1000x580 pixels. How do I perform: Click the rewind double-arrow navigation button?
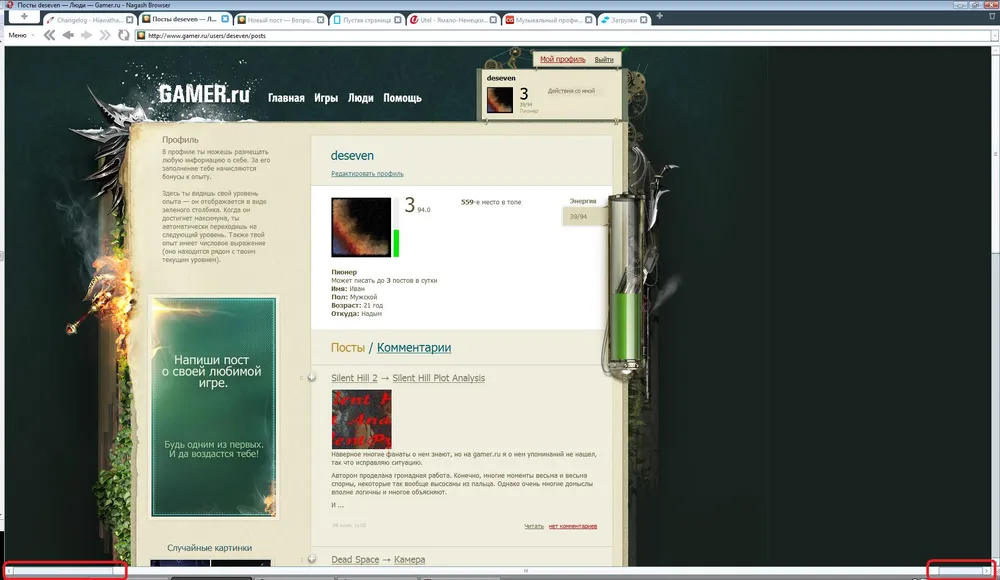pos(48,35)
